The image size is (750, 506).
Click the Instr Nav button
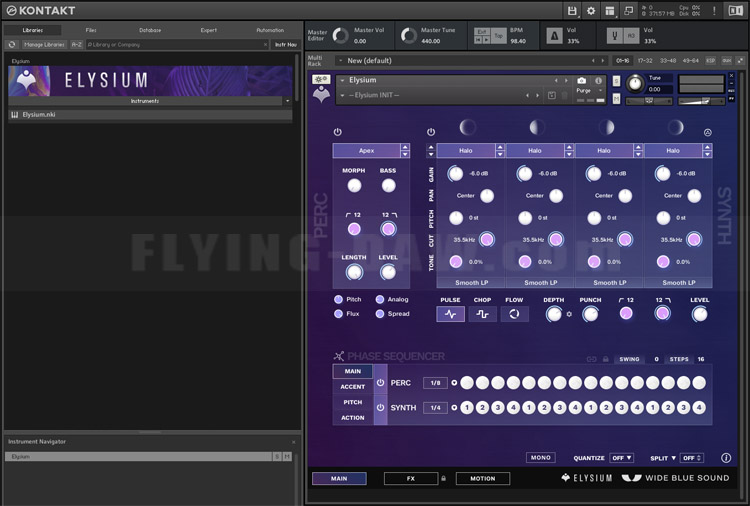click(286, 44)
